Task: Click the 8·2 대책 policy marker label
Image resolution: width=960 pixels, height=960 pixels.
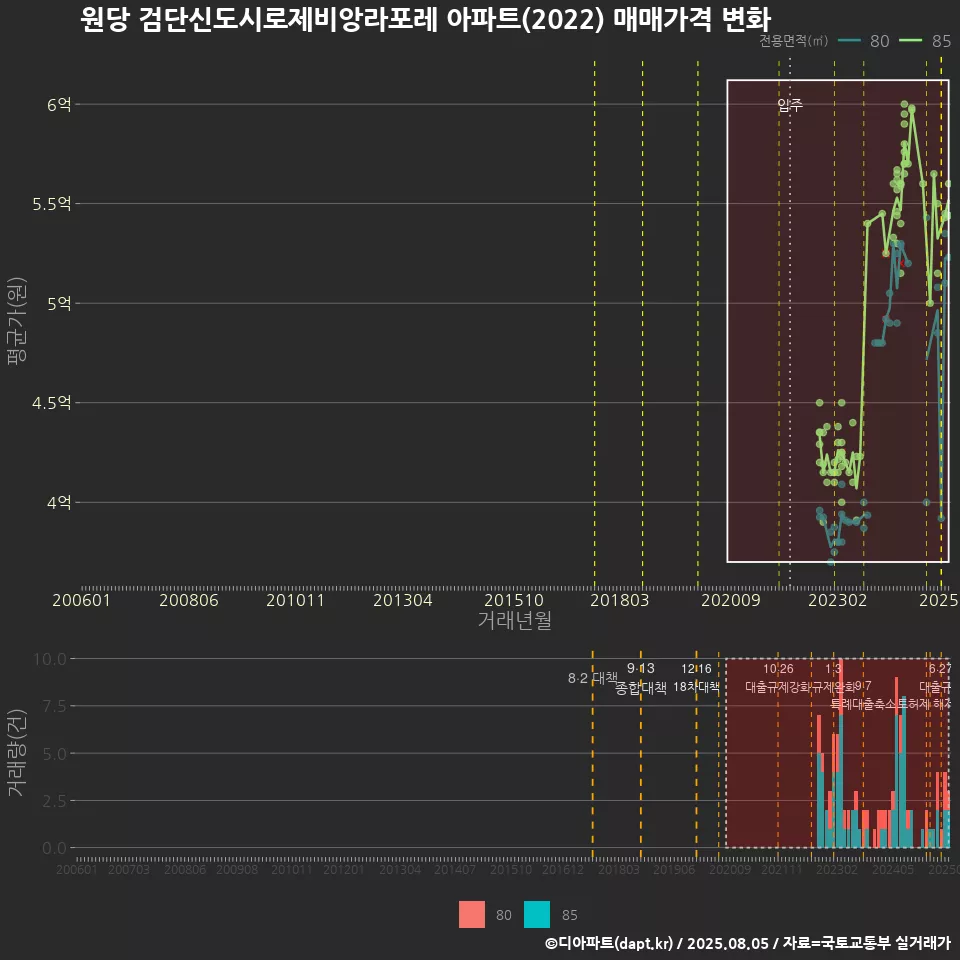Action: pyautogui.click(x=592, y=678)
